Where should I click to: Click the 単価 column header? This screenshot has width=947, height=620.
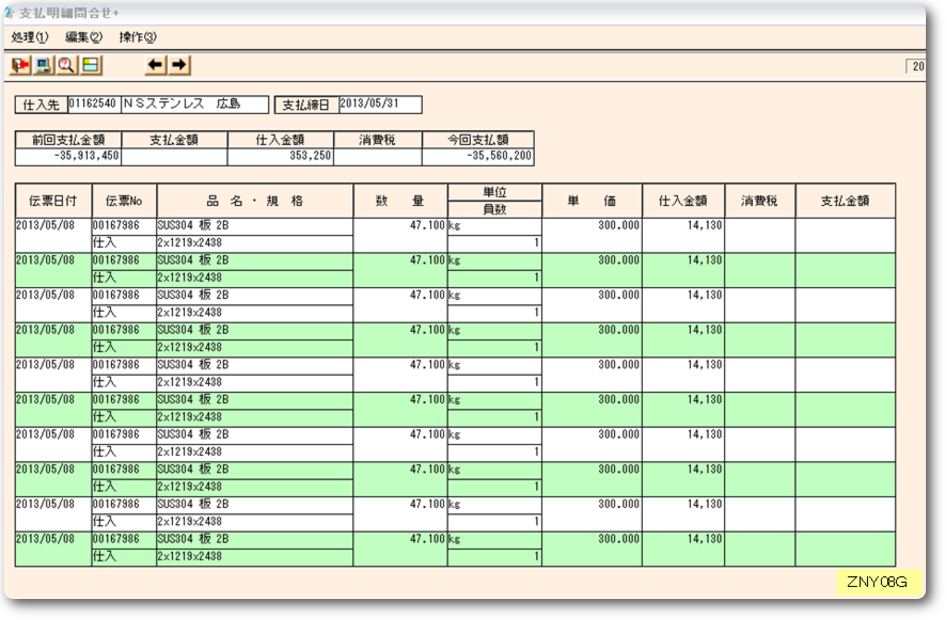point(592,201)
